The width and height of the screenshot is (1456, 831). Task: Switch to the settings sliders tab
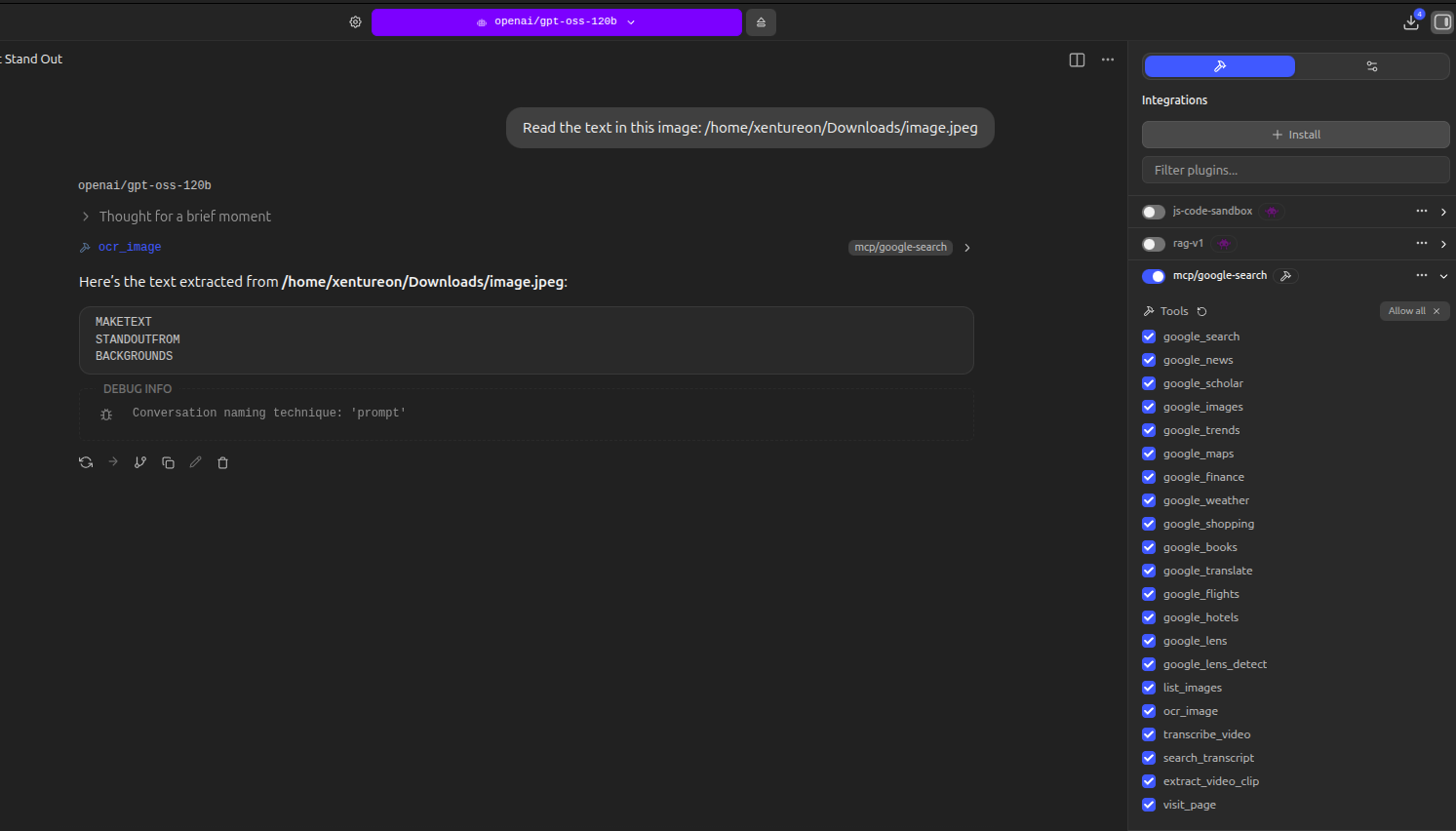[x=1371, y=66]
